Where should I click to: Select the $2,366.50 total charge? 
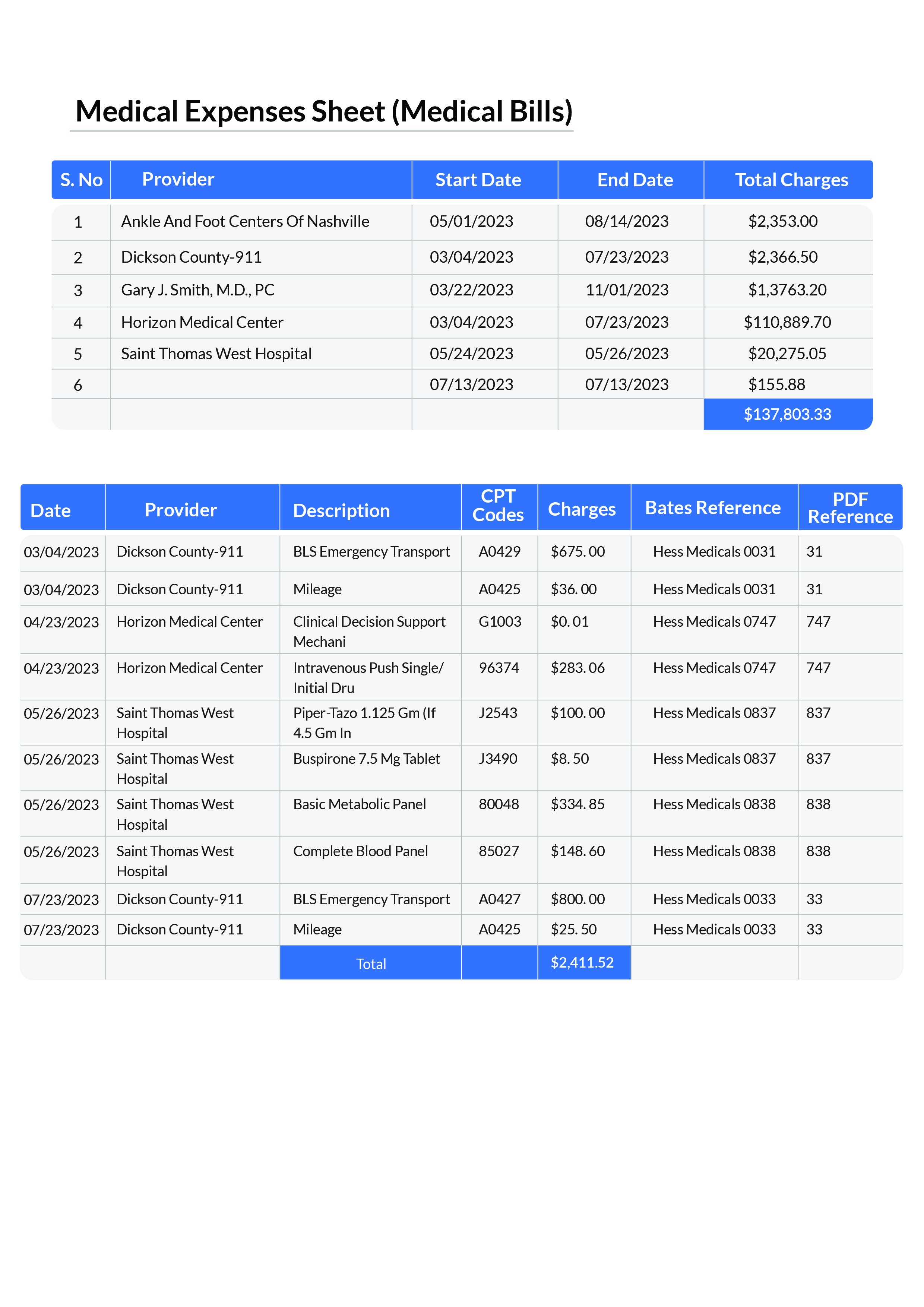[783, 257]
